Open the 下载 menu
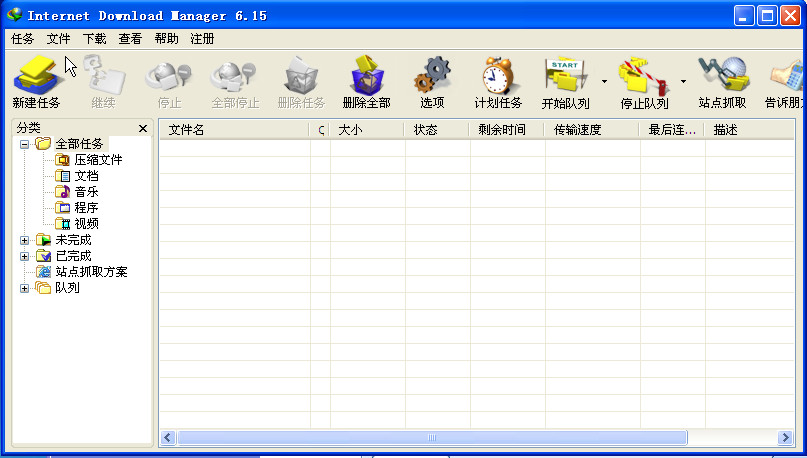 pyautogui.click(x=95, y=39)
